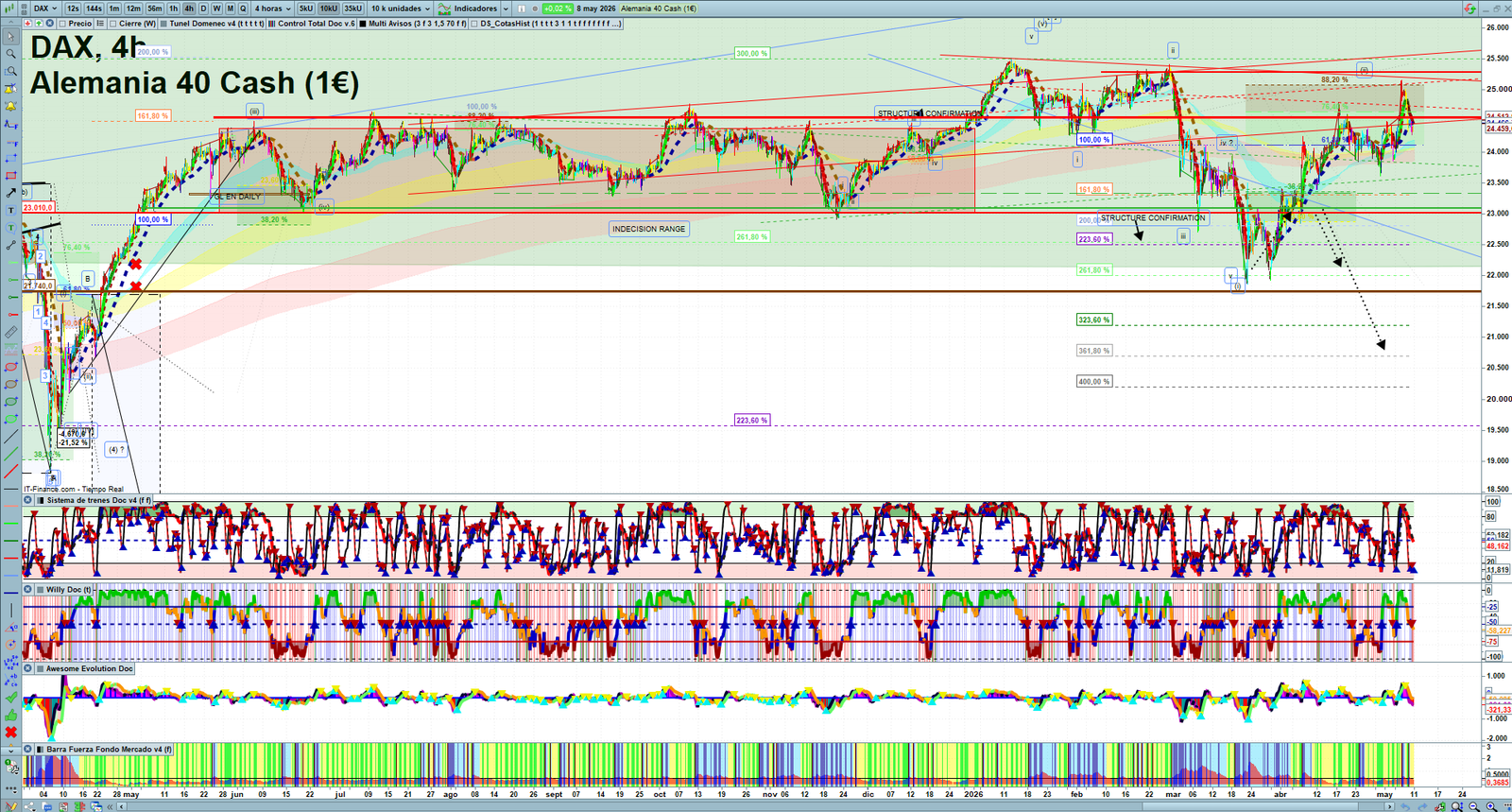
Task: Click the 400,00 % Fibonacci level label
Action: (x=1094, y=382)
